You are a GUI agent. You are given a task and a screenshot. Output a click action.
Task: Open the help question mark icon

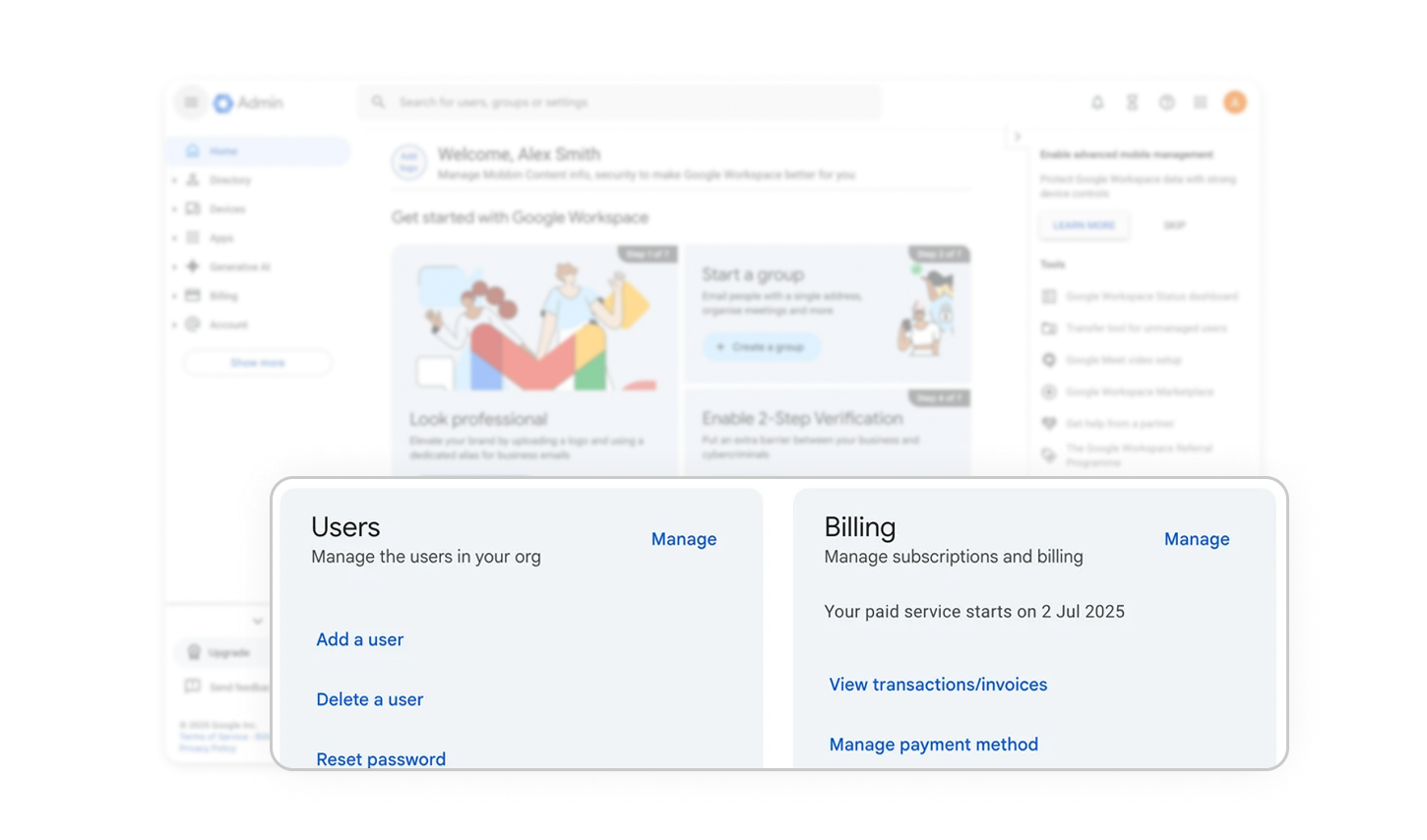[x=1166, y=102]
